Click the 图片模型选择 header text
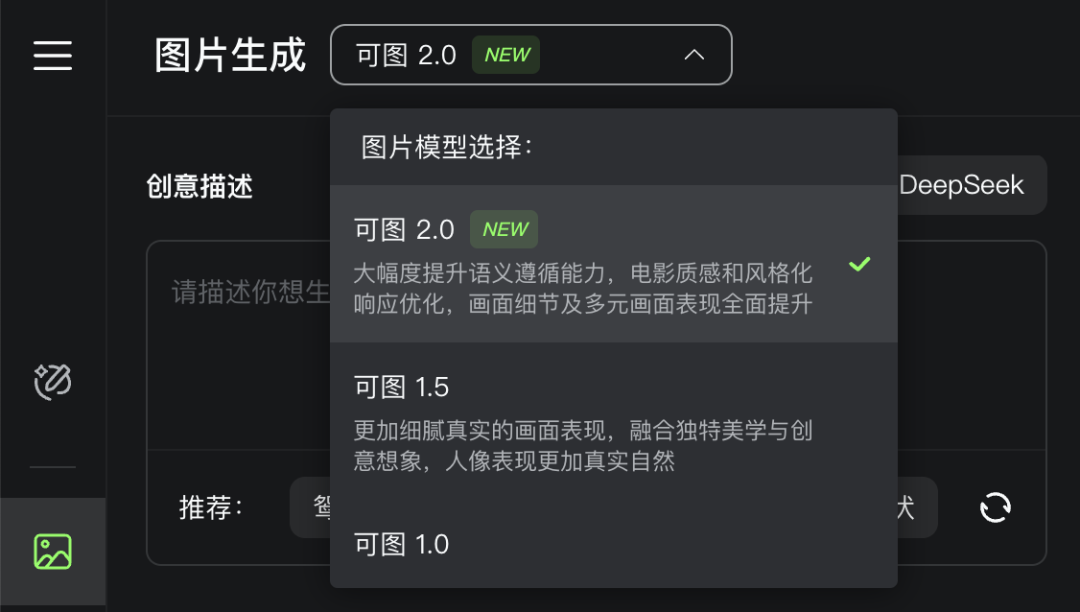 447,147
